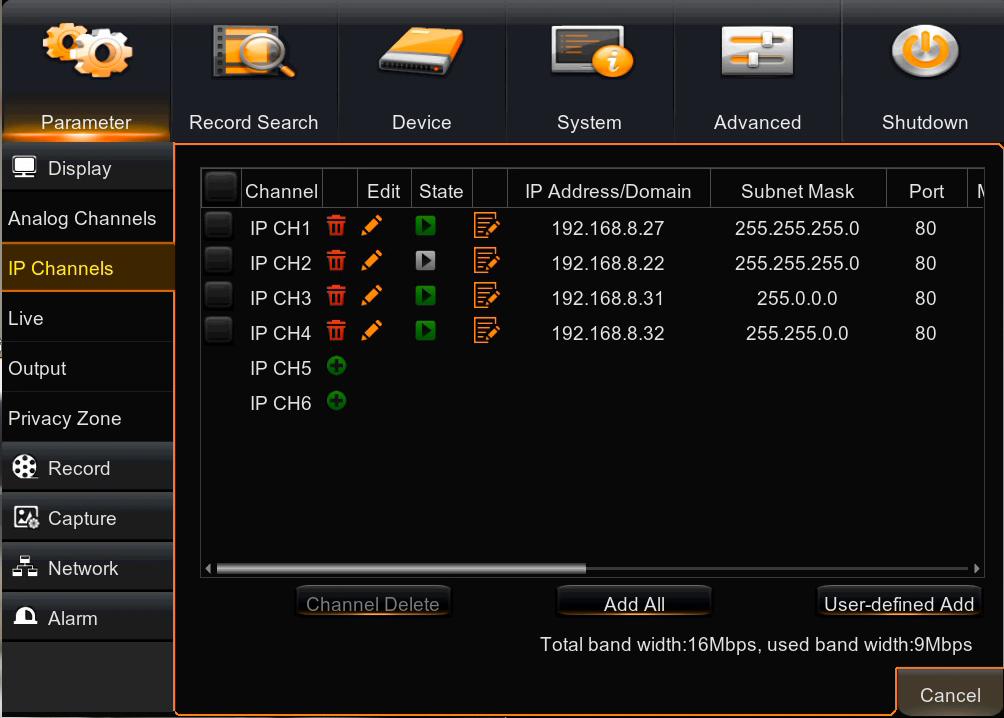Open the Output submenu item

(x=88, y=368)
